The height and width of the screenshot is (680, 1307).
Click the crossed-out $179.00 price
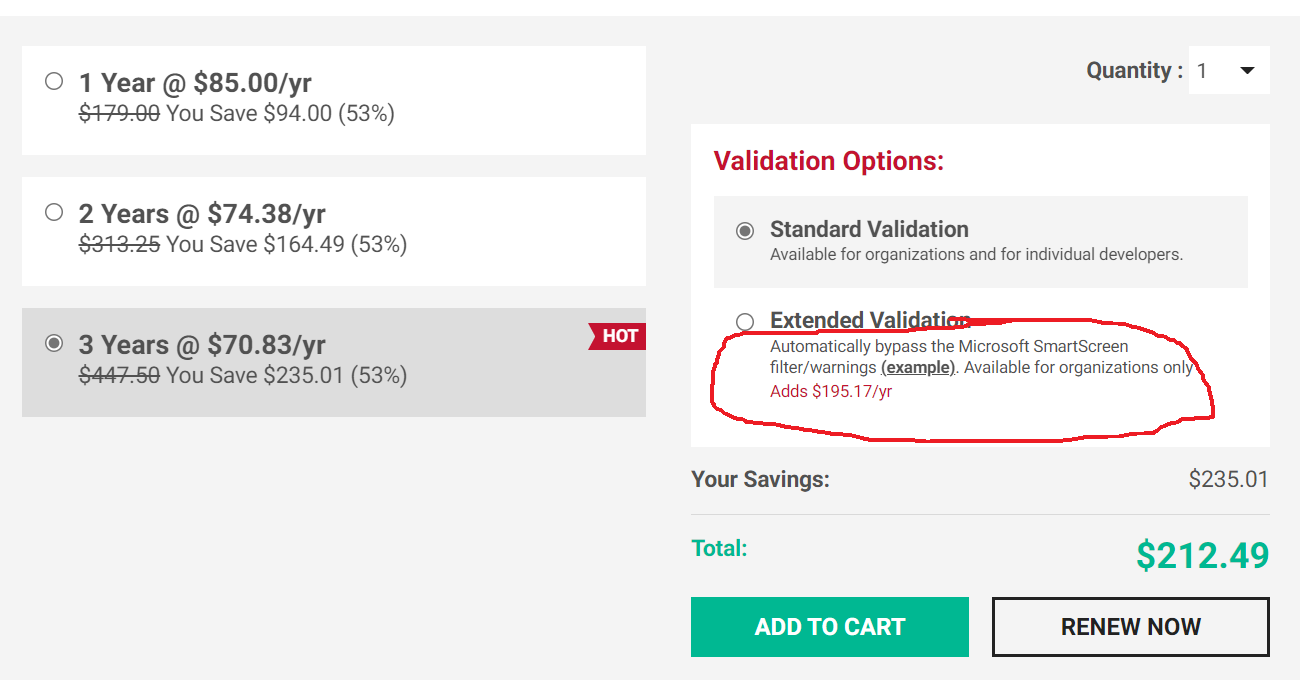(119, 114)
